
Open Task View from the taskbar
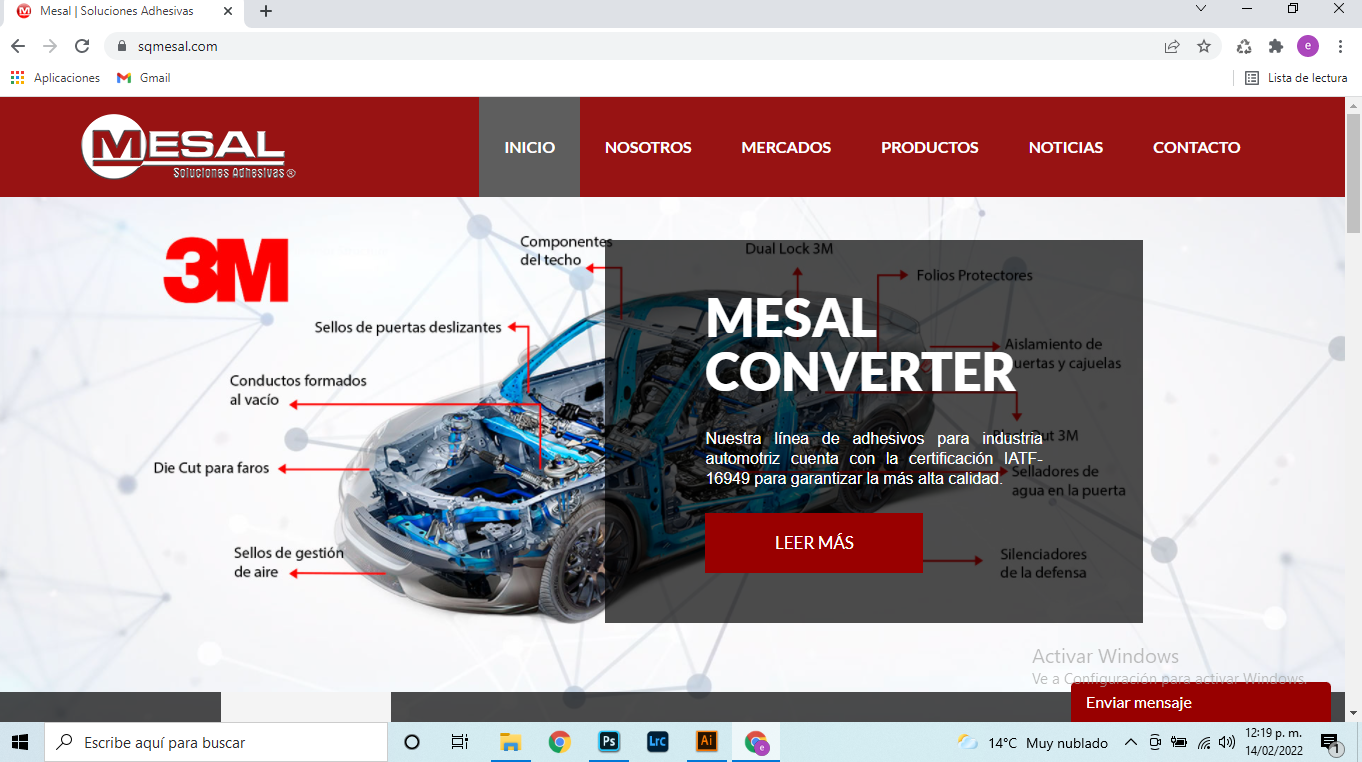coord(459,742)
